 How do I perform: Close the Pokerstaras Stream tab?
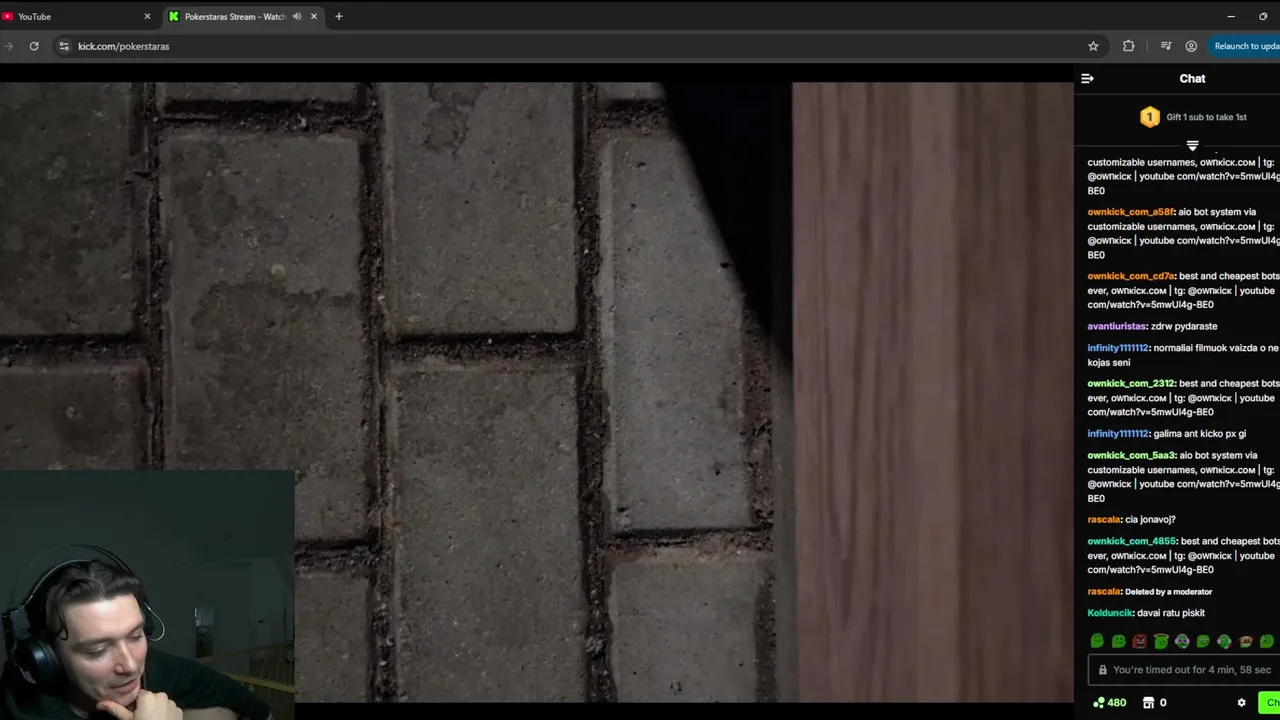[x=314, y=16]
